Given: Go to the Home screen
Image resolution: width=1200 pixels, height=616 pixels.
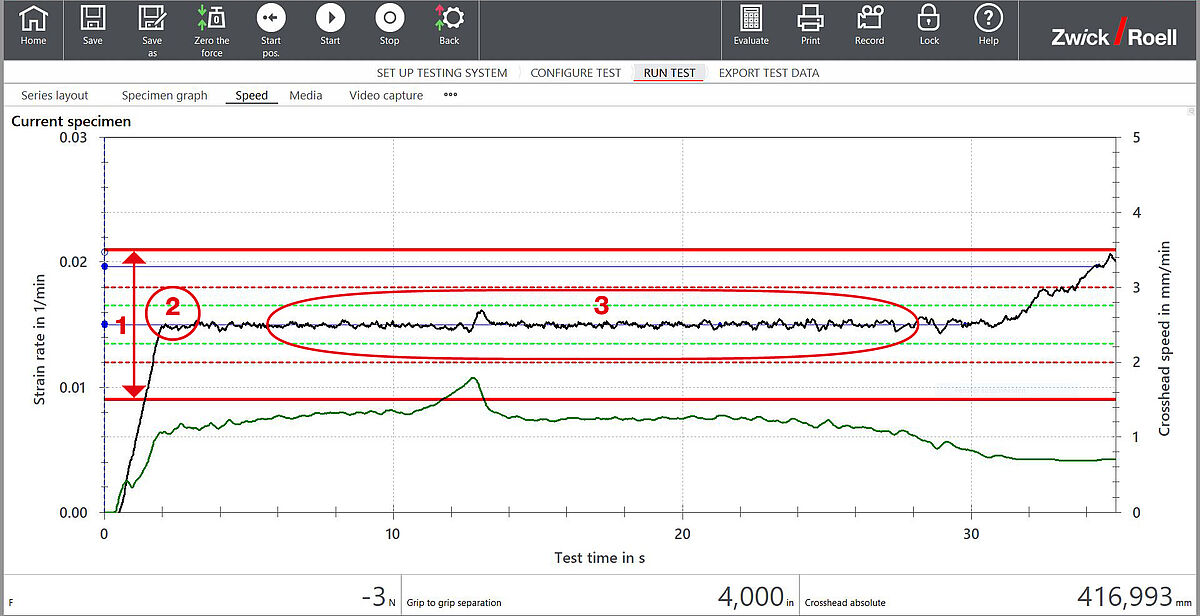Looking at the screenshot, I should [x=33, y=26].
